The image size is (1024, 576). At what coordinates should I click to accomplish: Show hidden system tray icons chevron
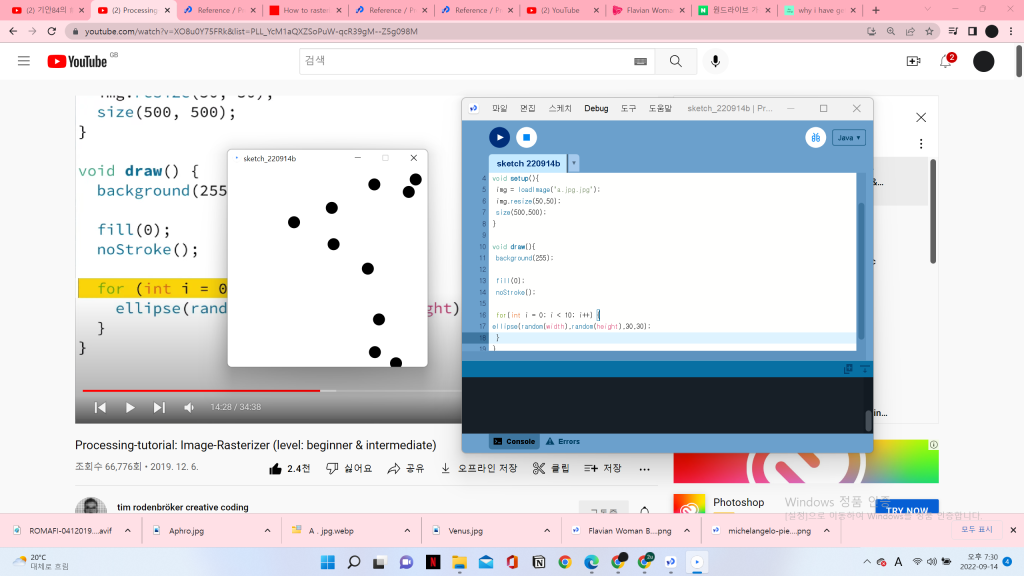[x=867, y=562]
